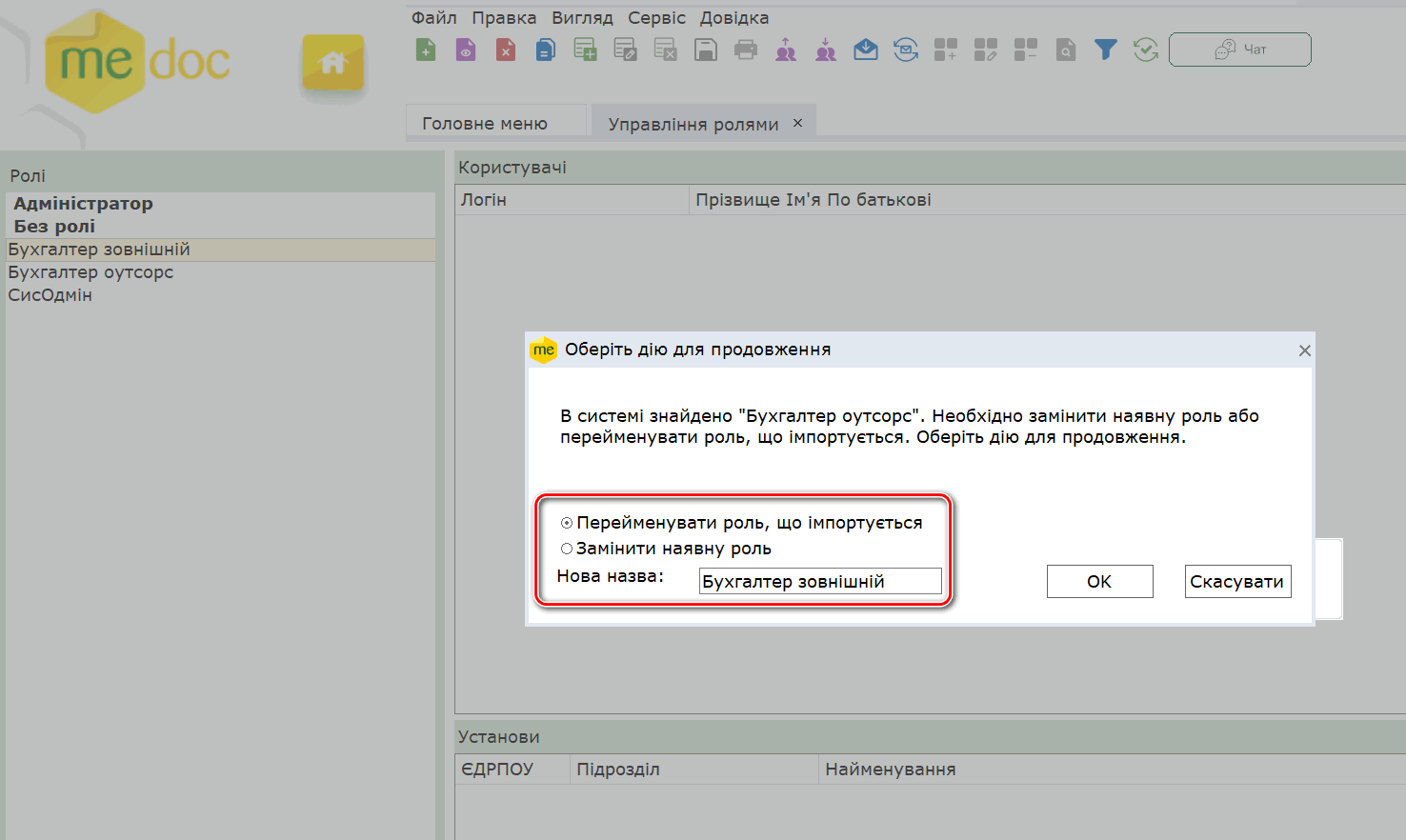Click the export users up-arrow icon
The width and height of the screenshot is (1406, 840).
pyautogui.click(x=786, y=50)
